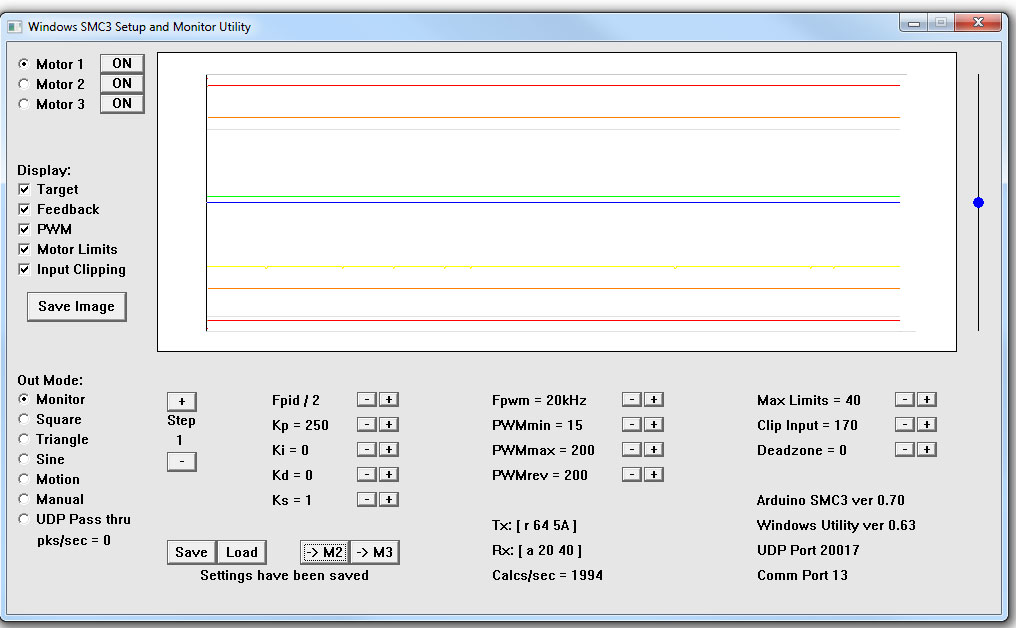Screen dimensions: 1016x628
Task: Select Motion out mode
Action: [24, 479]
